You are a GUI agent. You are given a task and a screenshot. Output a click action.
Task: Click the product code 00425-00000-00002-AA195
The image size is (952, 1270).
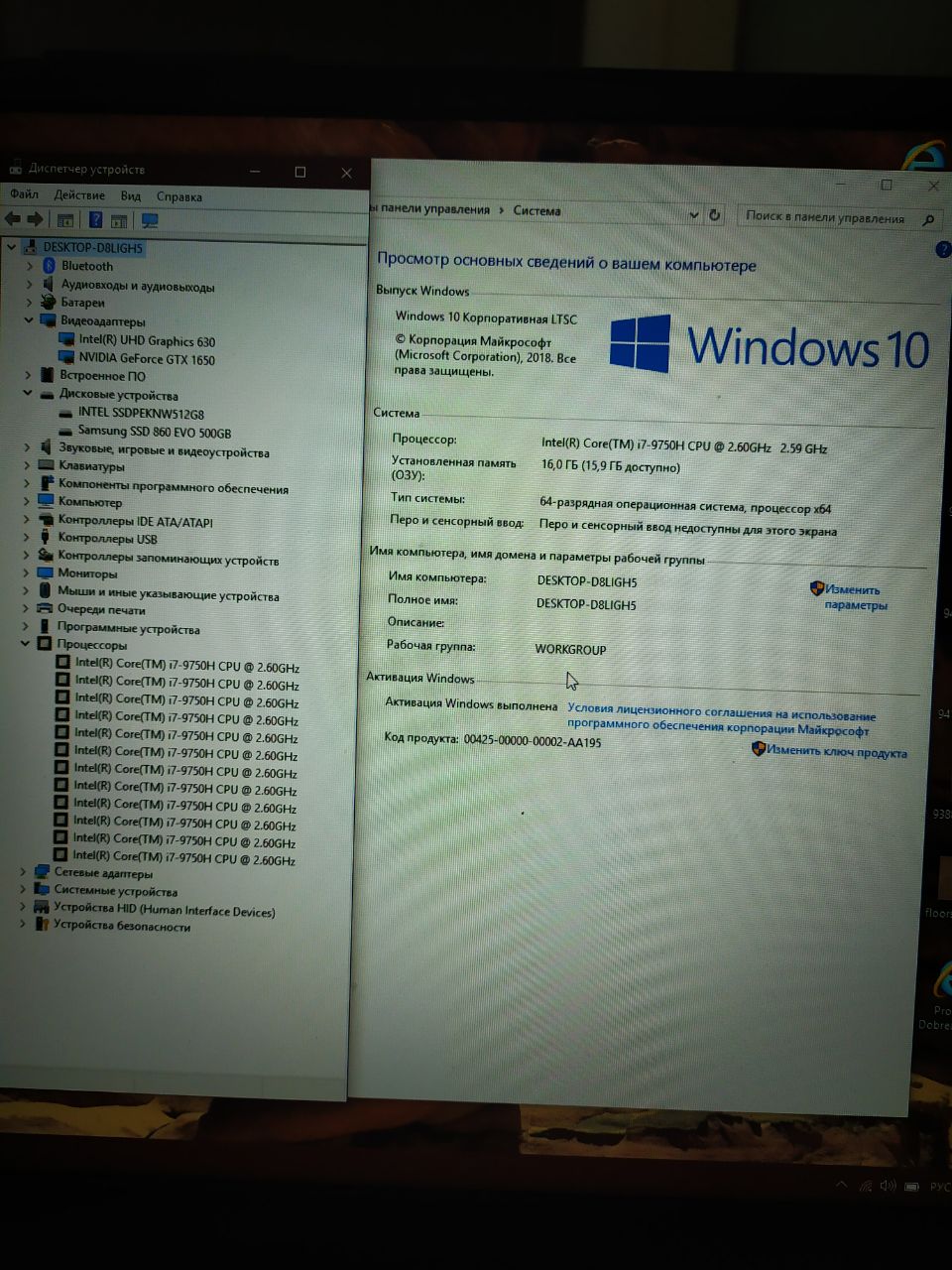point(532,740)
